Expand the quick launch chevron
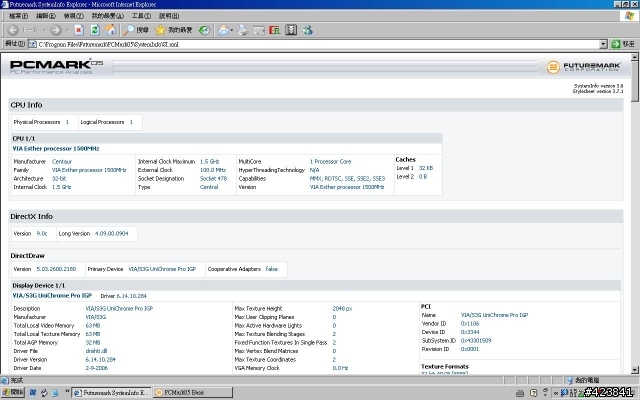 67,391
